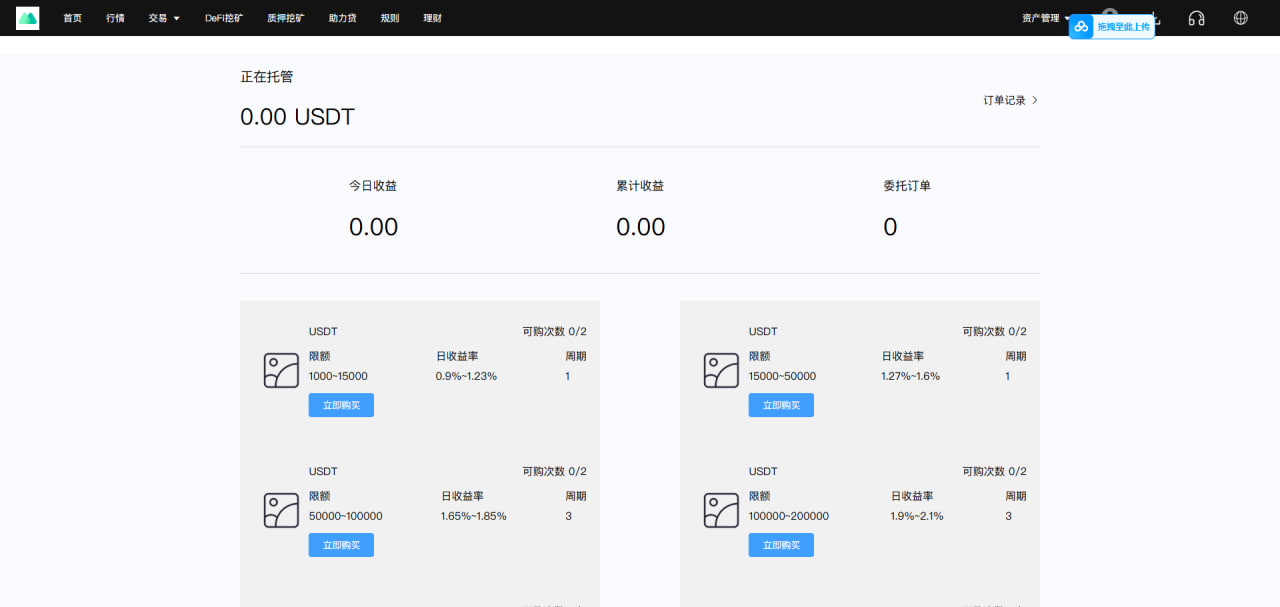
Task: Open the headset customer support icon
Action: pyautogui.click(x=1196, y=18)
